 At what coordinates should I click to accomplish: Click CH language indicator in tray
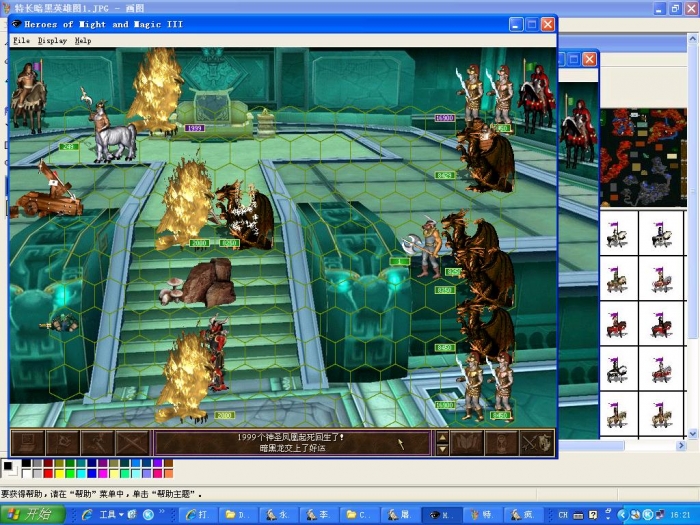(563, 515)
